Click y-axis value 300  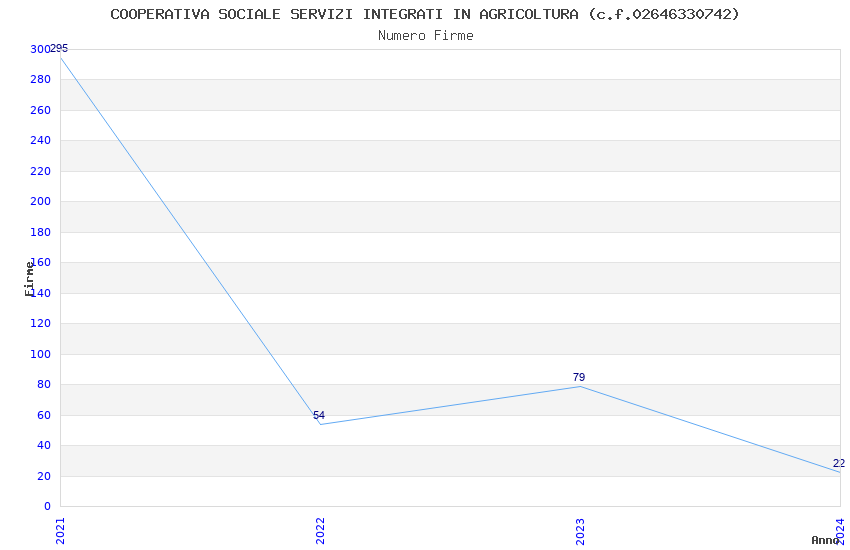tap(40, 49)
